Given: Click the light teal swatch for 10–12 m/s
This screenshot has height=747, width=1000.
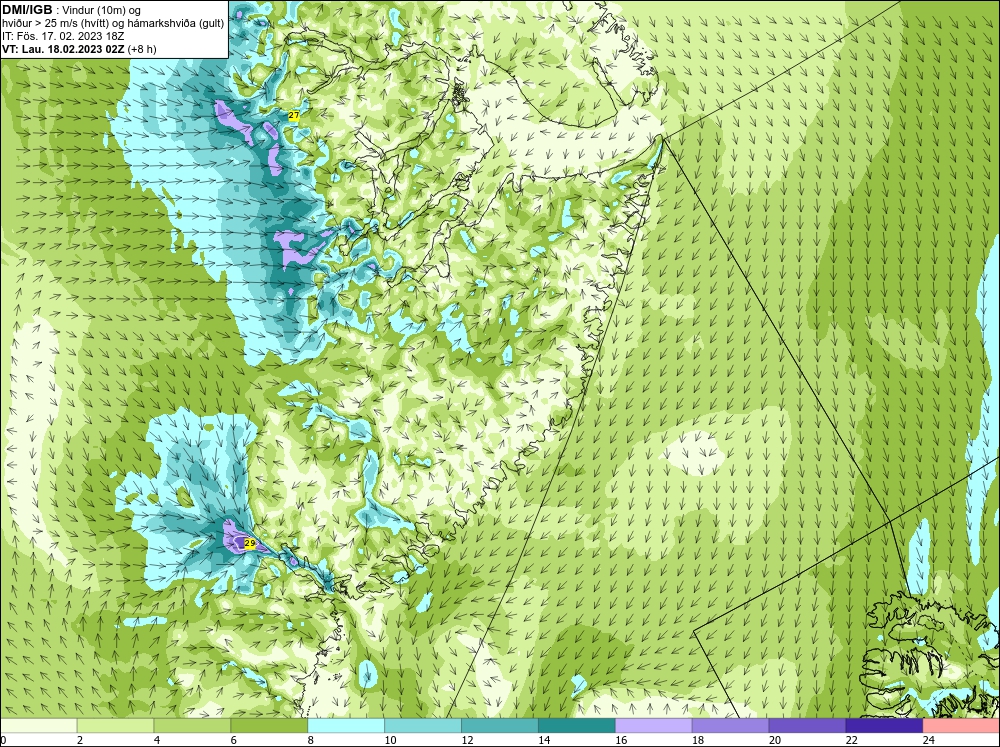Looking at the screenshot, I should (423, 725).
